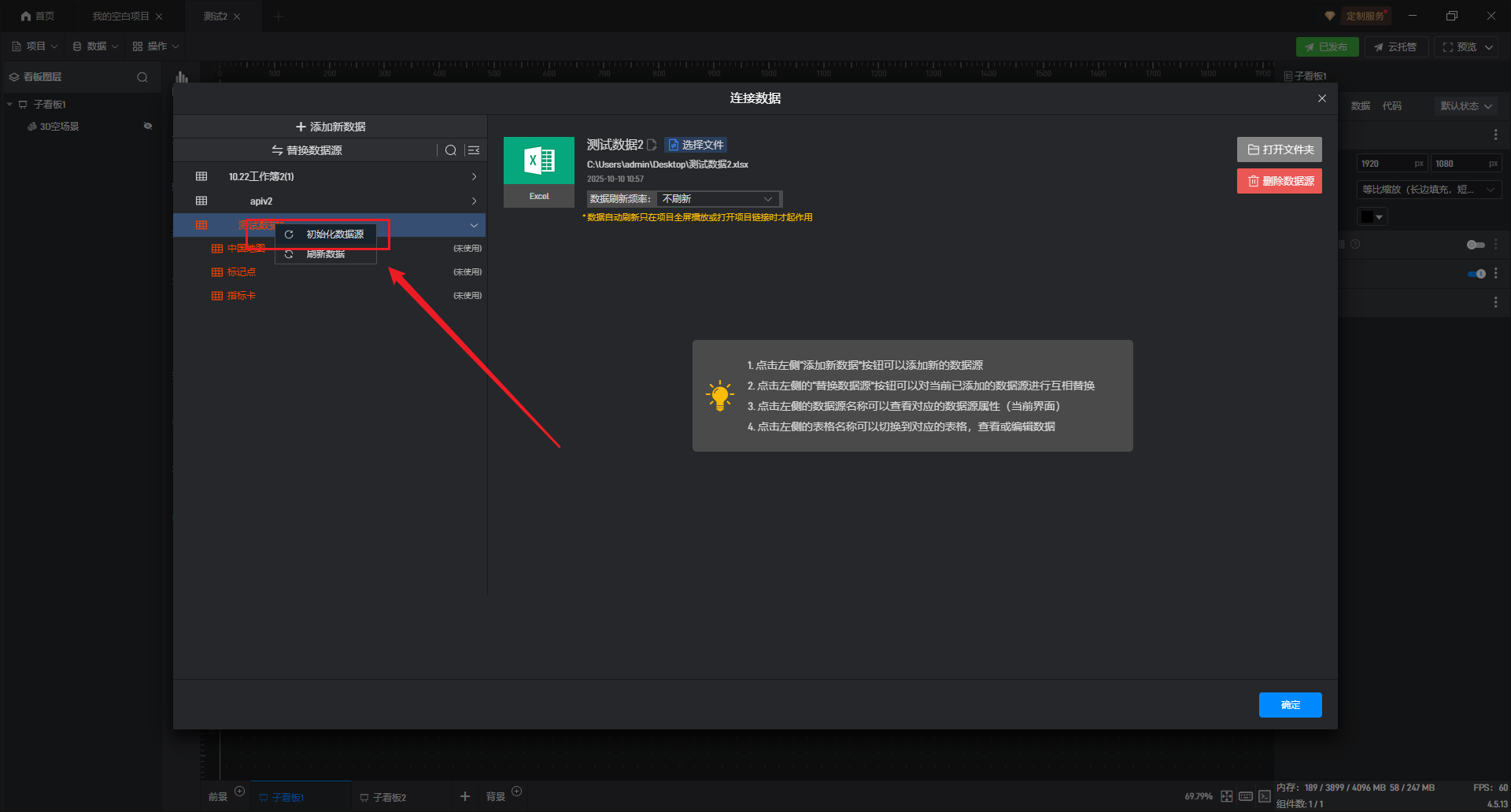Viewport: 1511px width, 812px height.
Task: Open the 数据刷新频率 dropdown
Action: [718, 199]
